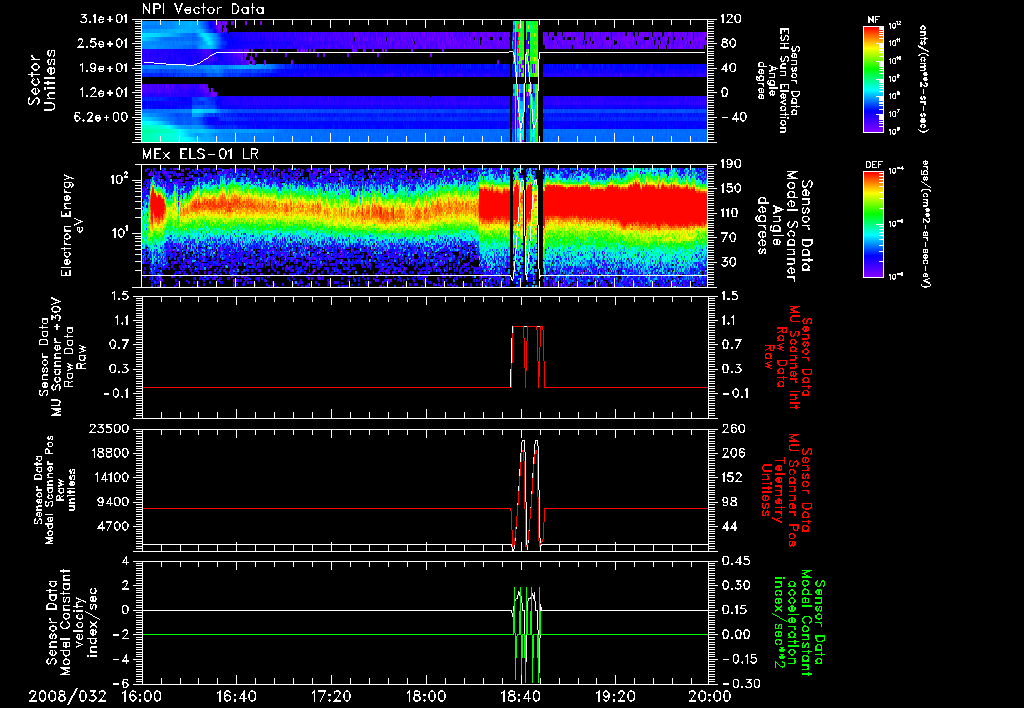Click the 'Sector Unitless' axis label
1024x708 pixels.
point(42,80)
